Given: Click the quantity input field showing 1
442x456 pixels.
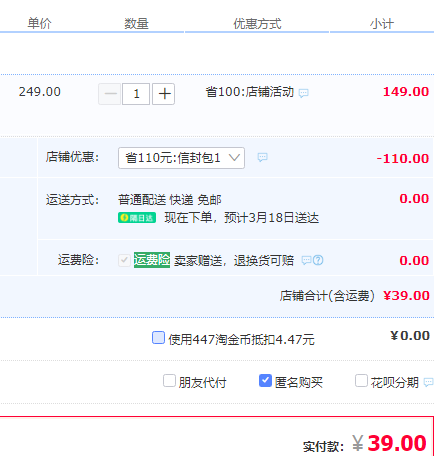Looking at the screenshot, I should [x=136, y=94].
